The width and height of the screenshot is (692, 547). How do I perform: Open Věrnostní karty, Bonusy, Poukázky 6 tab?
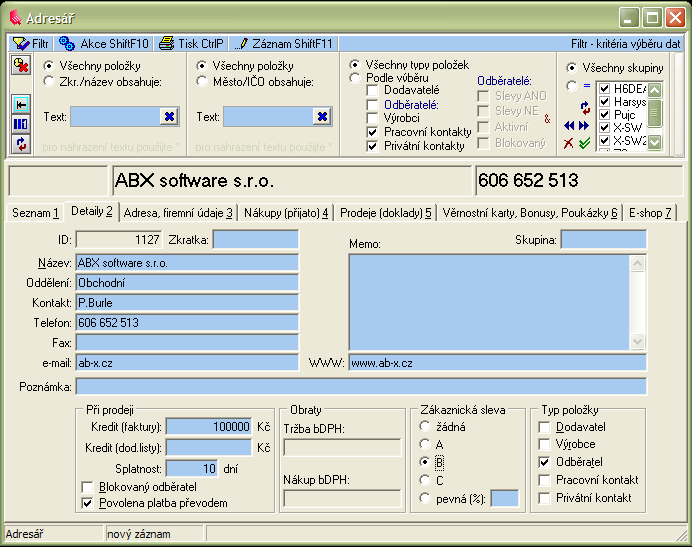[530, 213]
